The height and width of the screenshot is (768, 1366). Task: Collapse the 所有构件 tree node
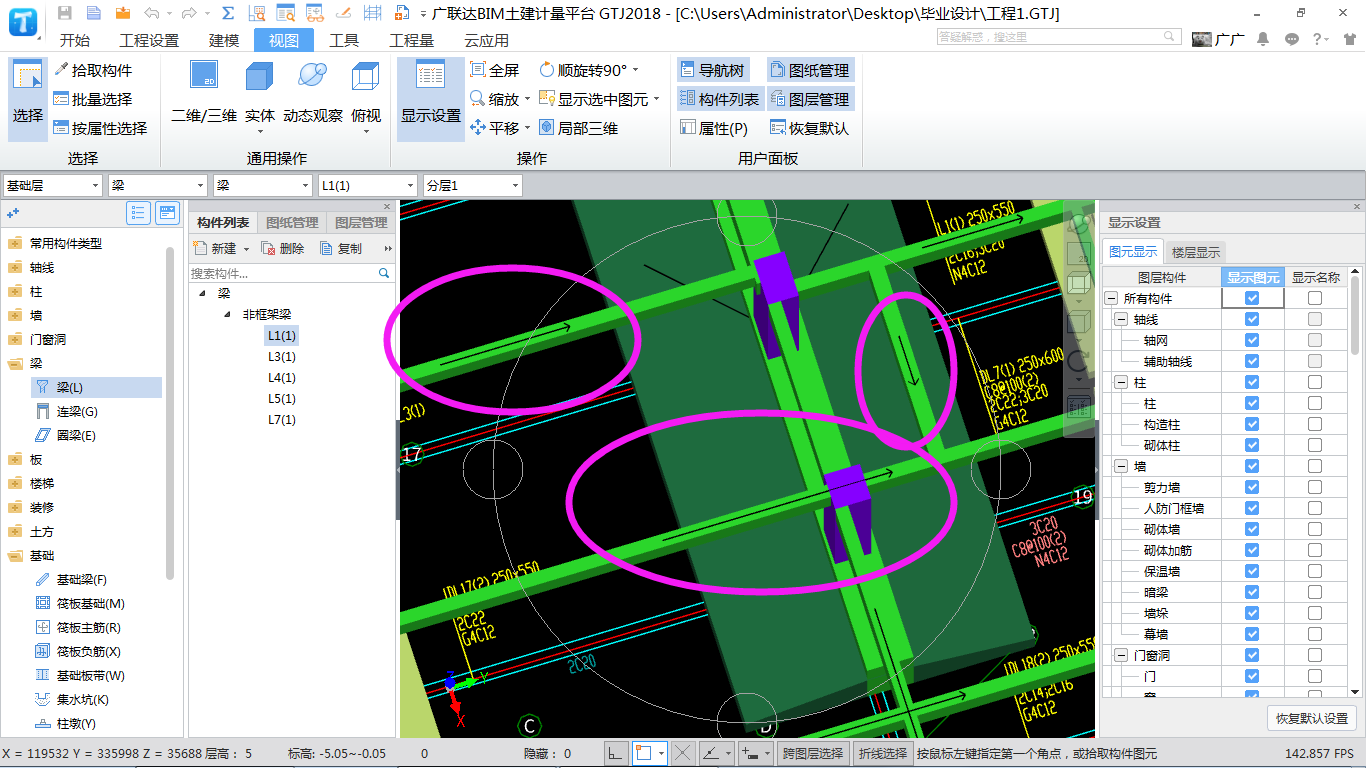pyautogui.click(x=1111, y=298)
